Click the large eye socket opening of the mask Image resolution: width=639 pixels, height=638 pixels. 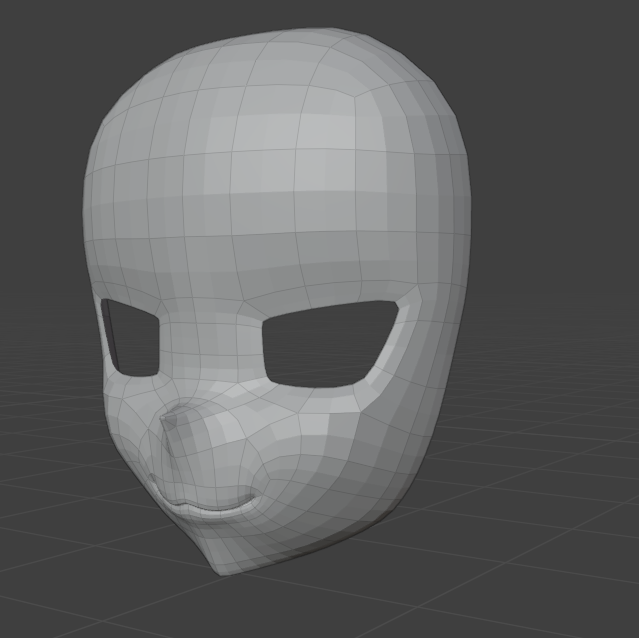click(x=330, y=344)
